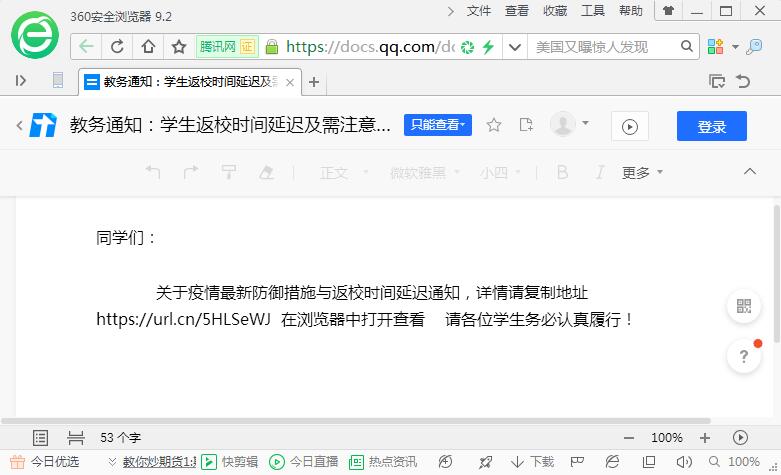Click the clear formatting eraser icon
The height and width of the screenshot is (475, 781).
pyautogui.click(x=266, y=172)
